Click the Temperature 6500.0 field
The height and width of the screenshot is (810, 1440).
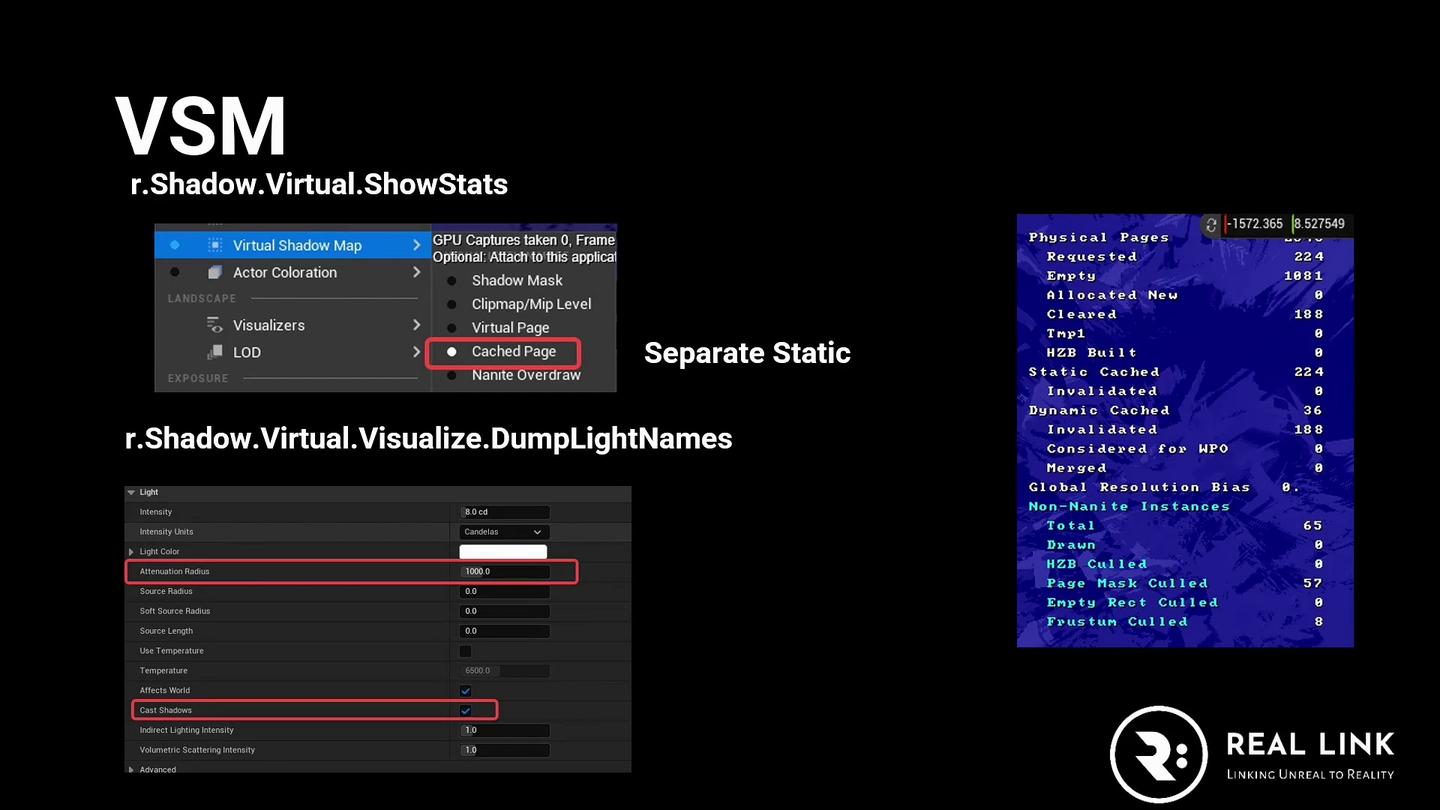point(504,671)
